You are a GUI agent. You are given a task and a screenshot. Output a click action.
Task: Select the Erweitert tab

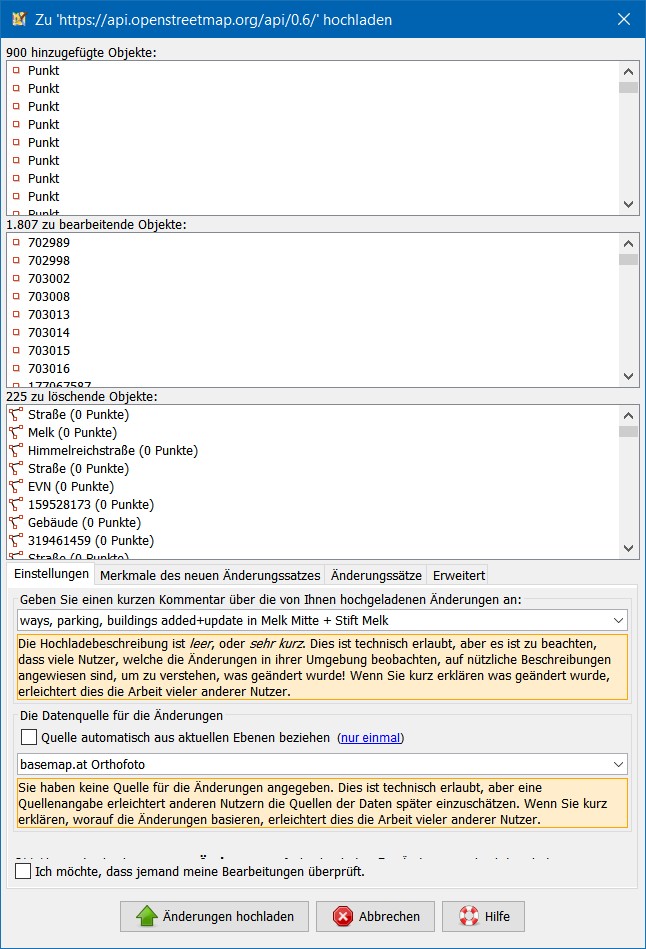click(x=458, y=575)
